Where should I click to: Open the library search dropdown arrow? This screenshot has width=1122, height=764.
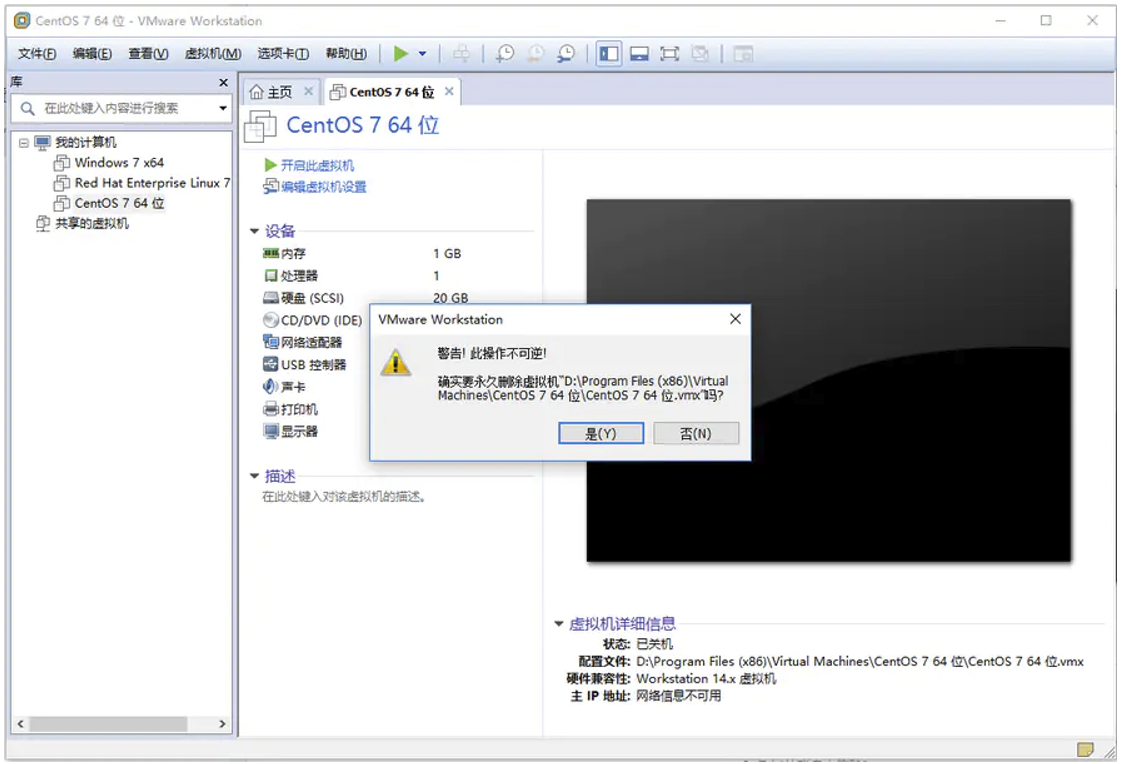223,108
